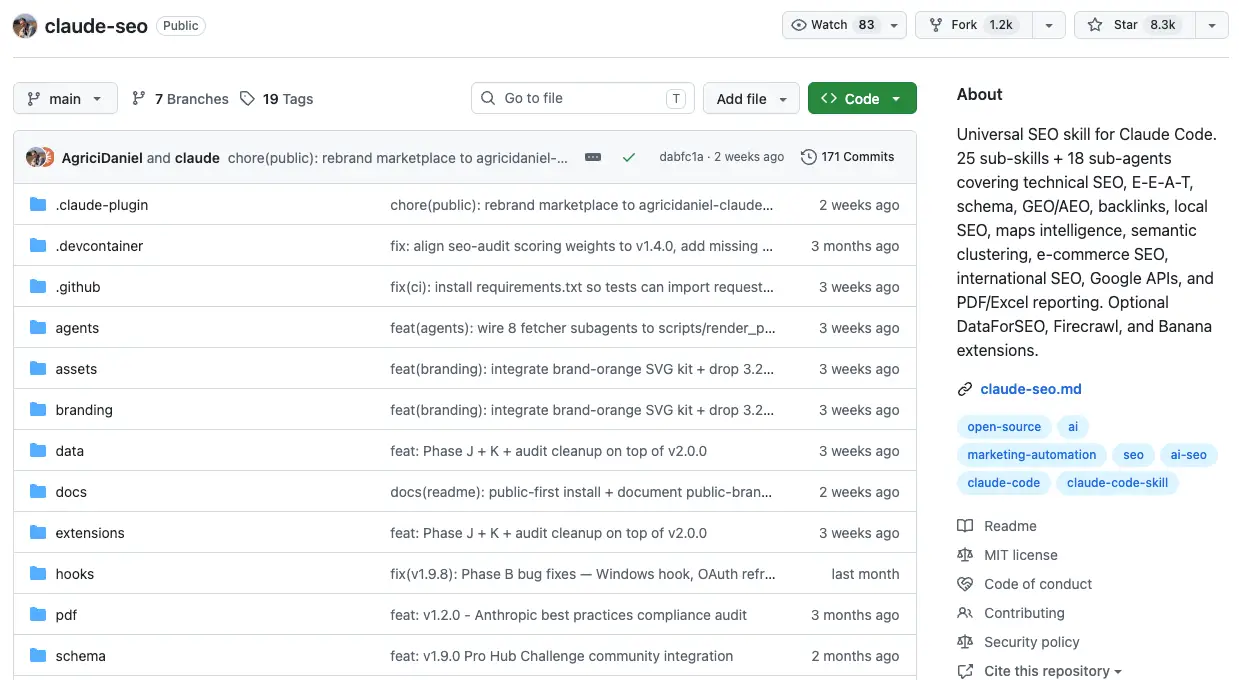Select the open-source topic tag

[1004, 427]
